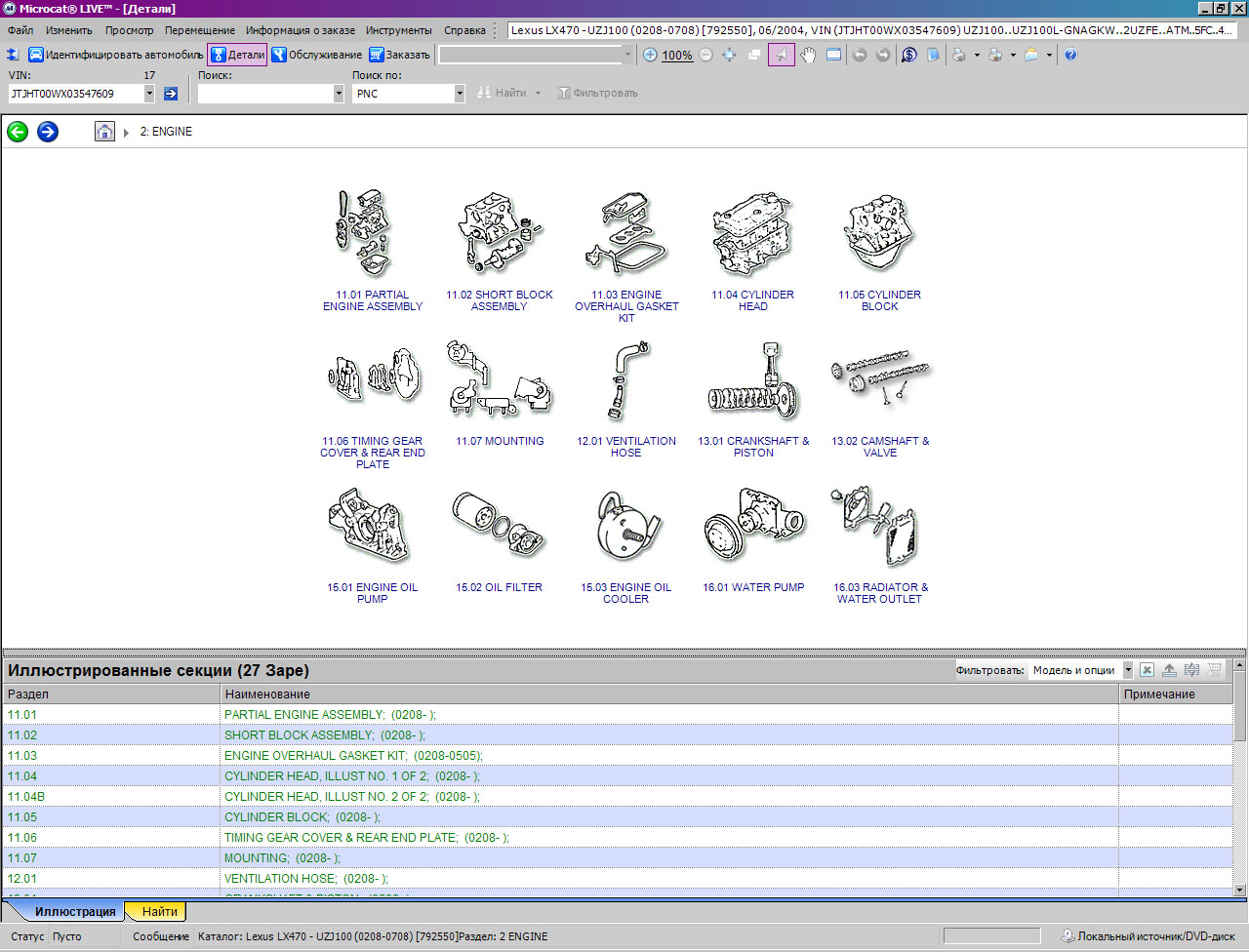Image resolution: width=1249 pixels, height=952 pixels.
Task: Expand the VIN dropdown list
Action: (149, 94)
